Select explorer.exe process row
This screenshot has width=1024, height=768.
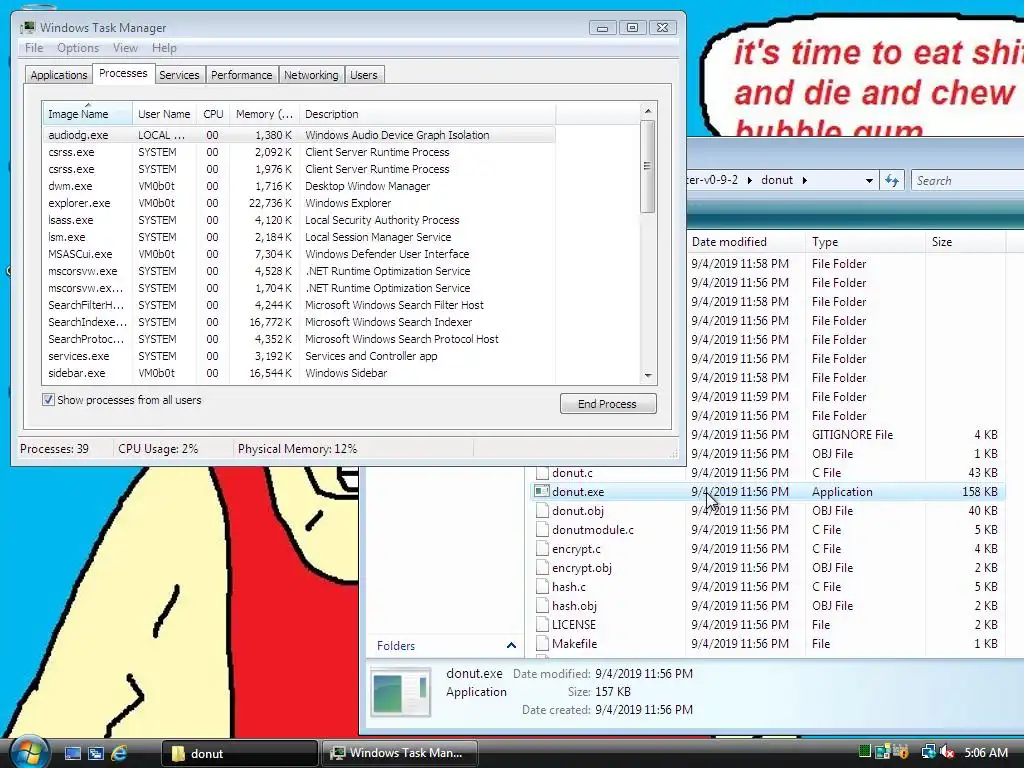(x=299, y=203)
